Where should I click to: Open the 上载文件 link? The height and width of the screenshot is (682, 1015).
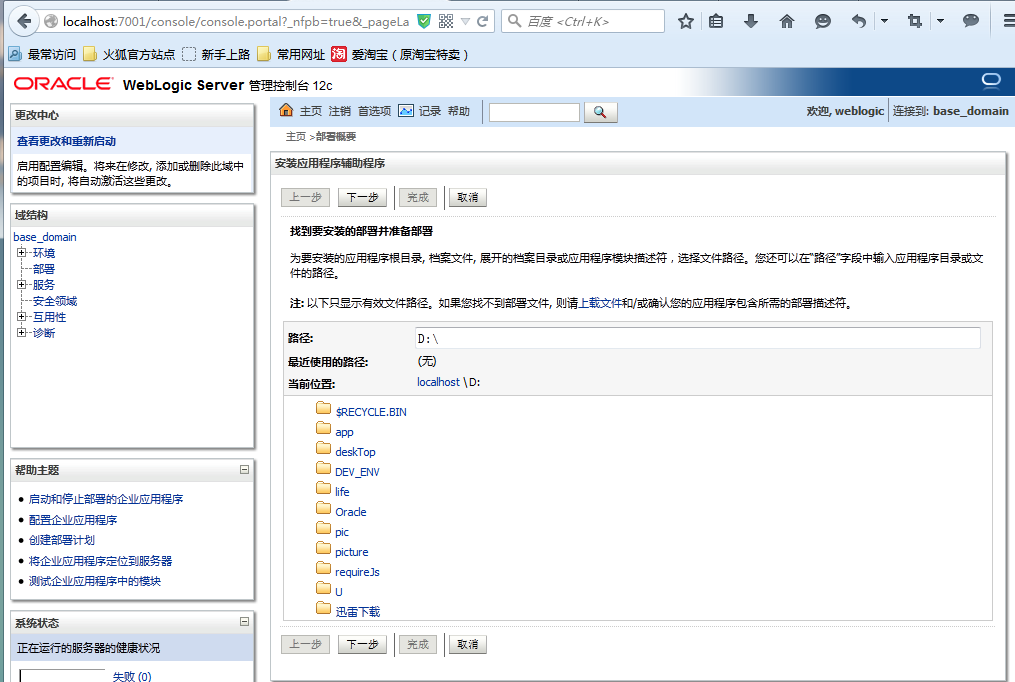coord(600,303)
